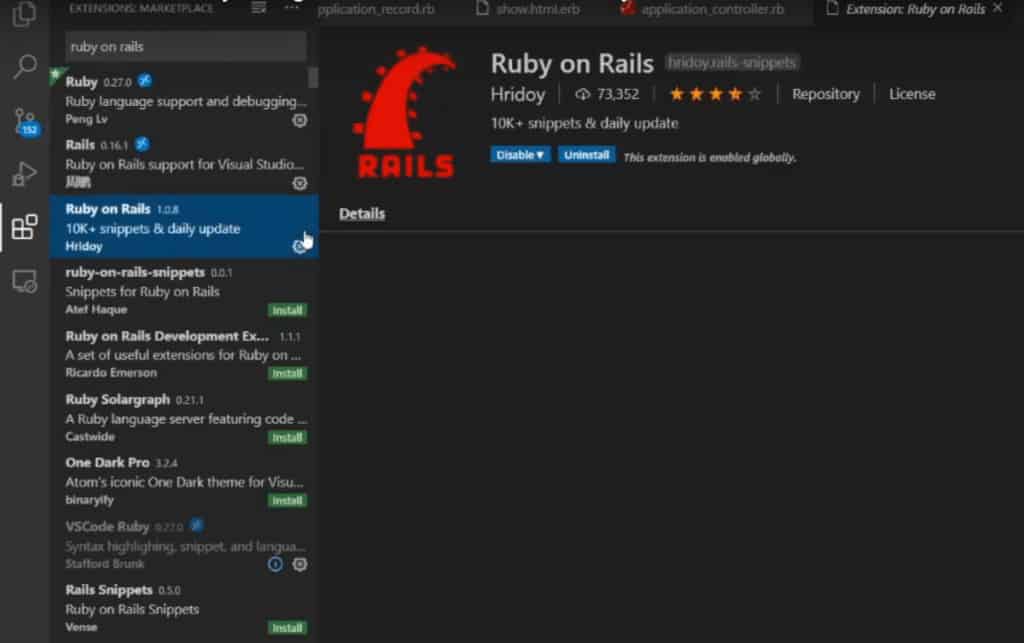Select the Extensions view icon
The width and height of the screenshot is (1024, 643).
(25, 227)
